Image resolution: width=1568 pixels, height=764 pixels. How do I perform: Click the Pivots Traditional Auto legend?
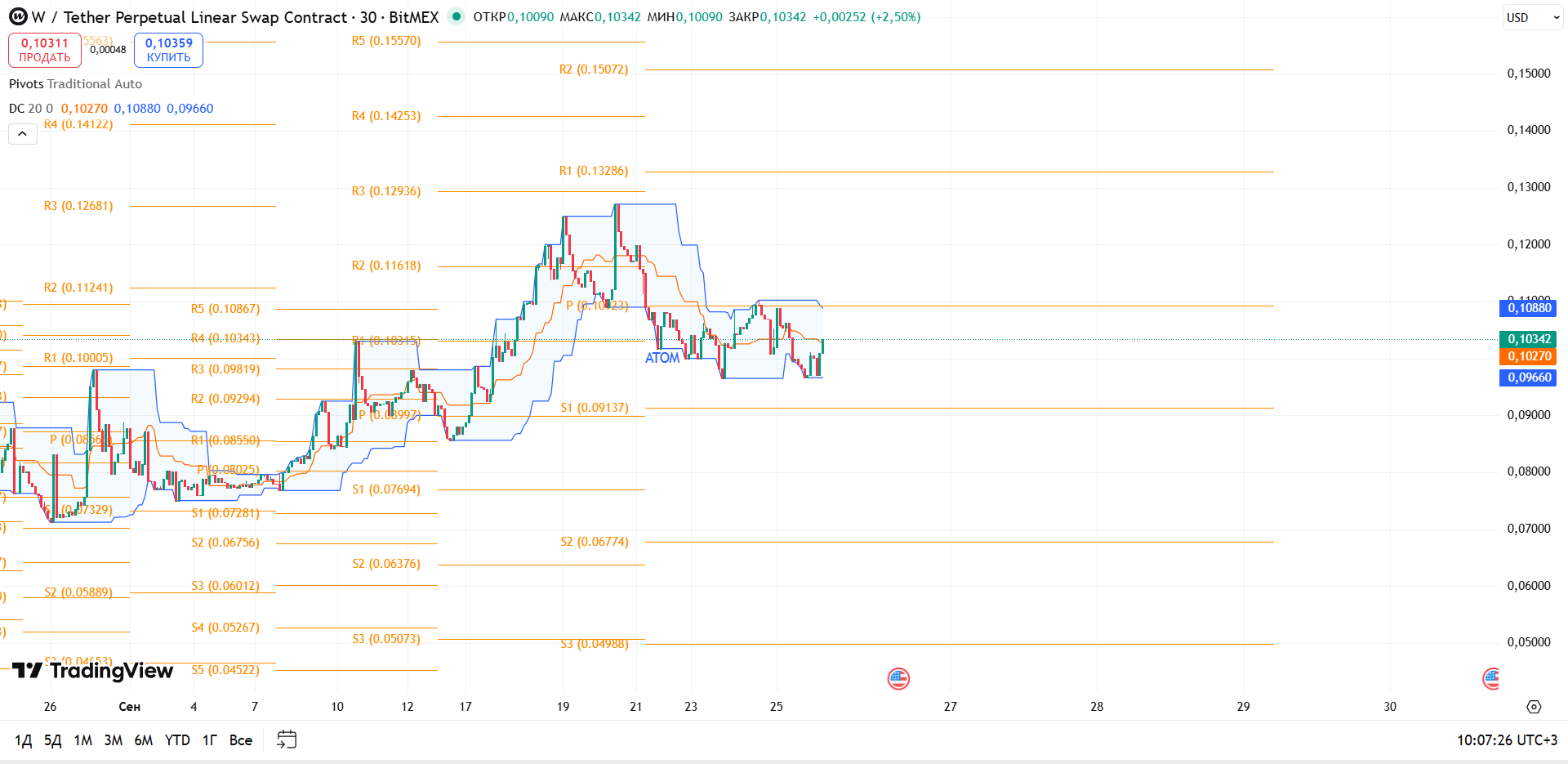click(x=75, y=84)
